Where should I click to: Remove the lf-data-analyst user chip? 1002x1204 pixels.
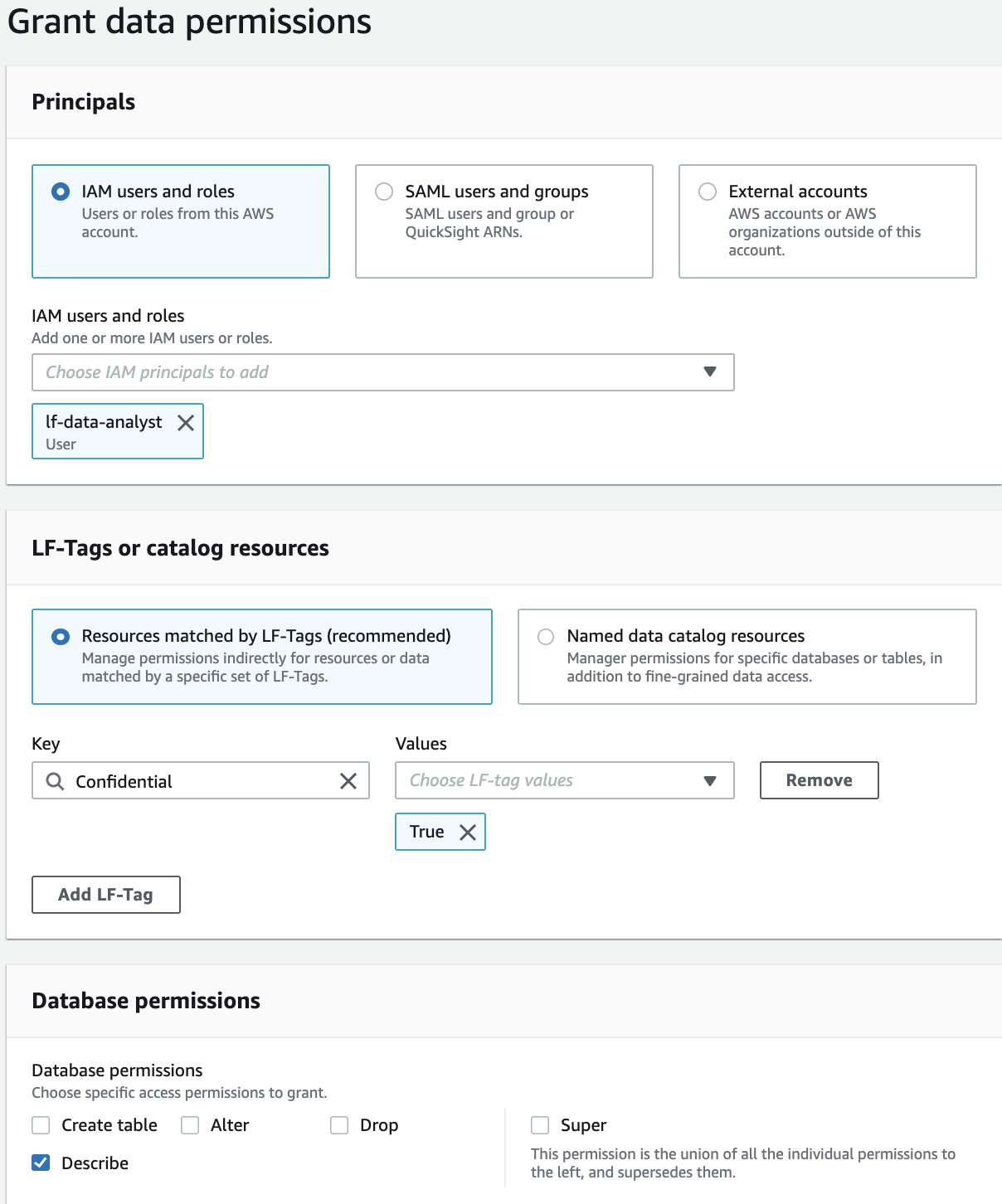point(186,423)
